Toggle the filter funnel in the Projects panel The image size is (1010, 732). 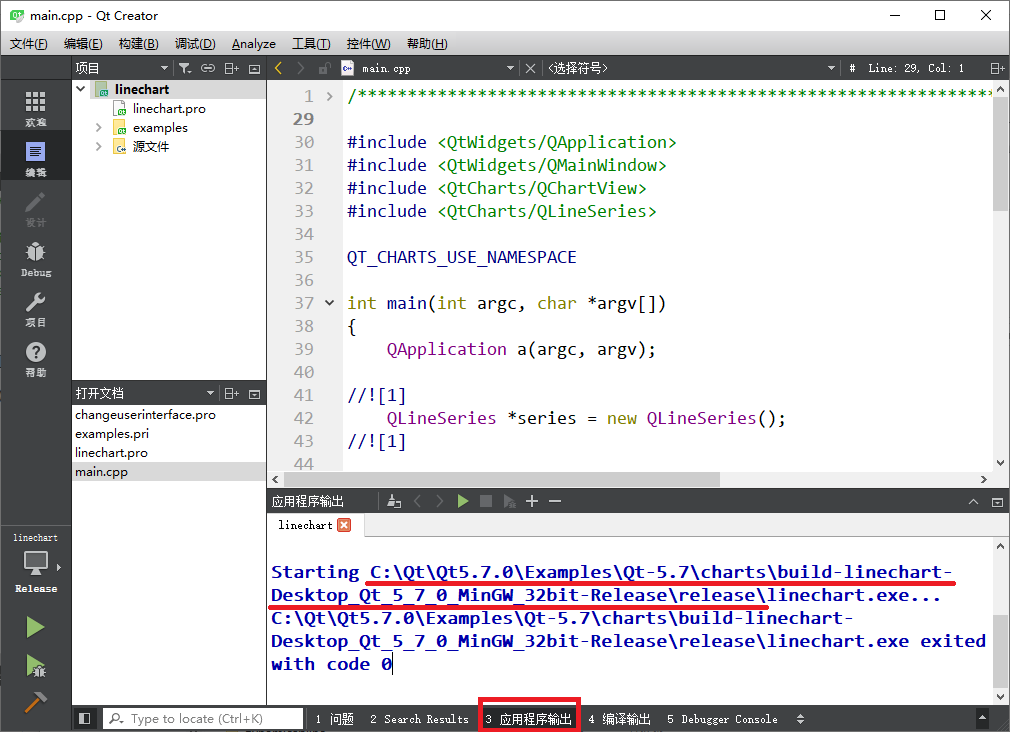(186, 67)
